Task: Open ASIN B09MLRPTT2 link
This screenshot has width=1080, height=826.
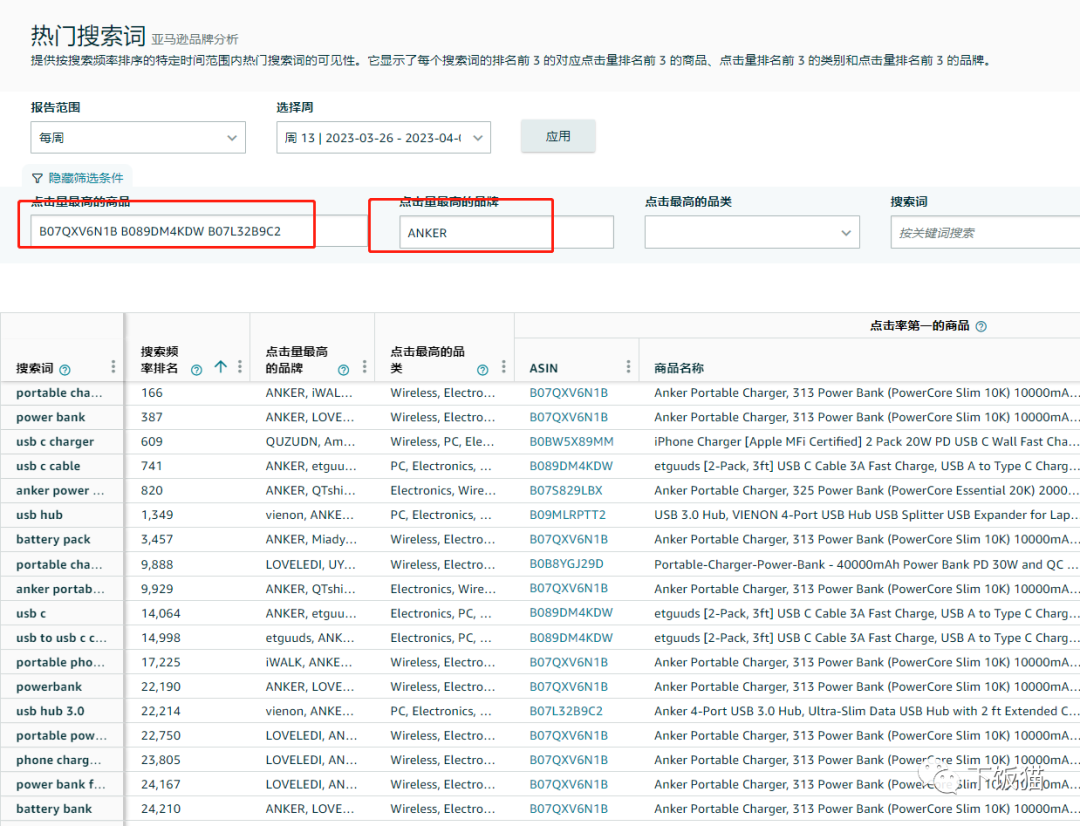Action: coord(568,515)
